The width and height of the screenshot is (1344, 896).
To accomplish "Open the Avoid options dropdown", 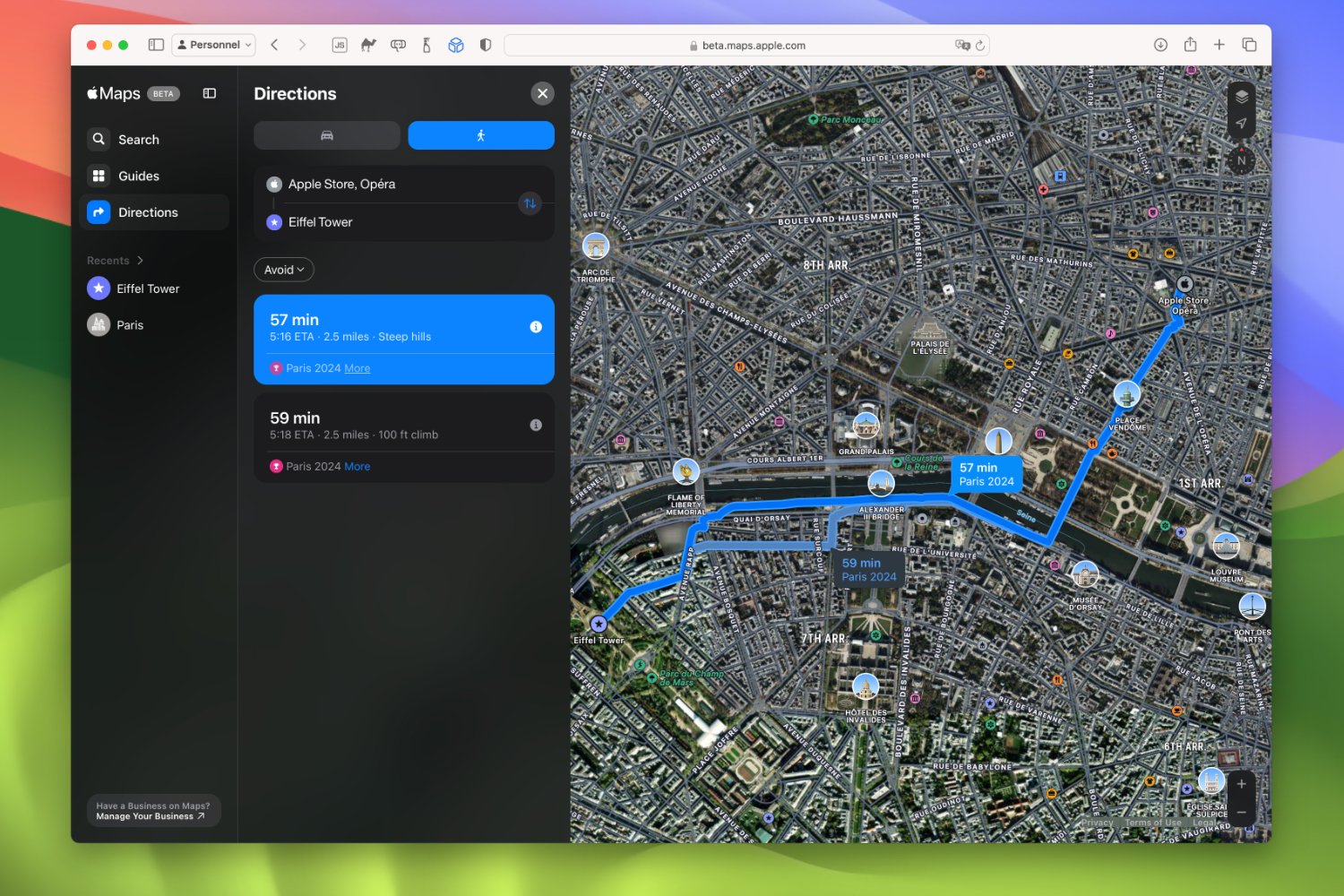I will 284,270.
